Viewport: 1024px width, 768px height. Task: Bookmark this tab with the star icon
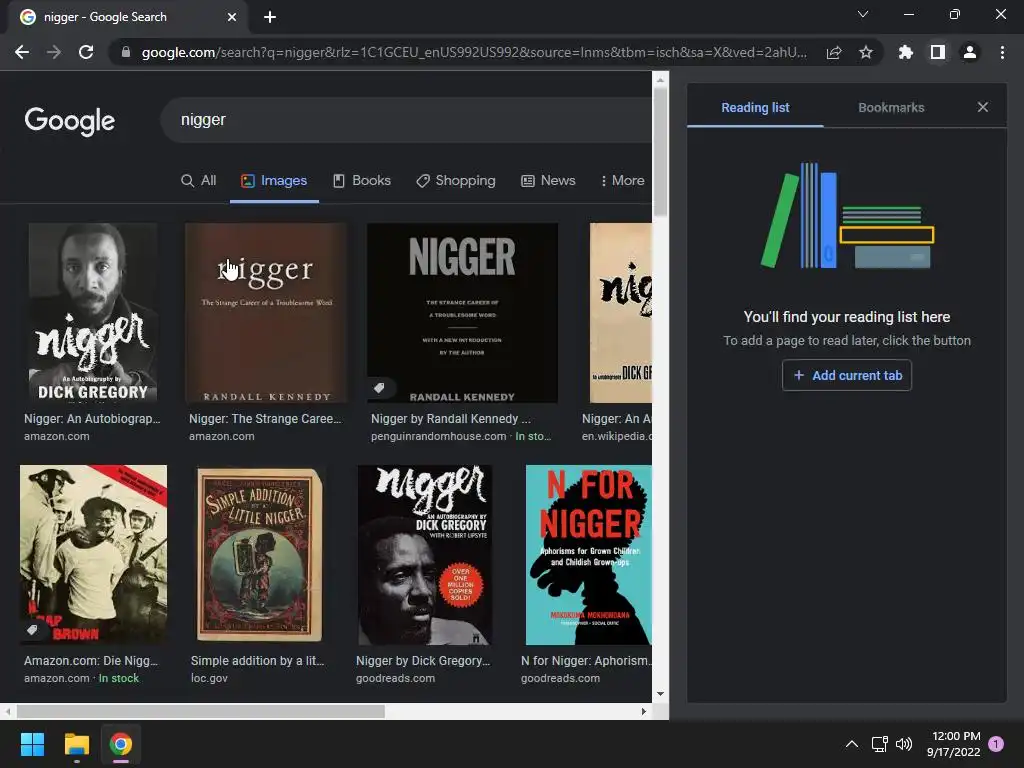point(866,52)
